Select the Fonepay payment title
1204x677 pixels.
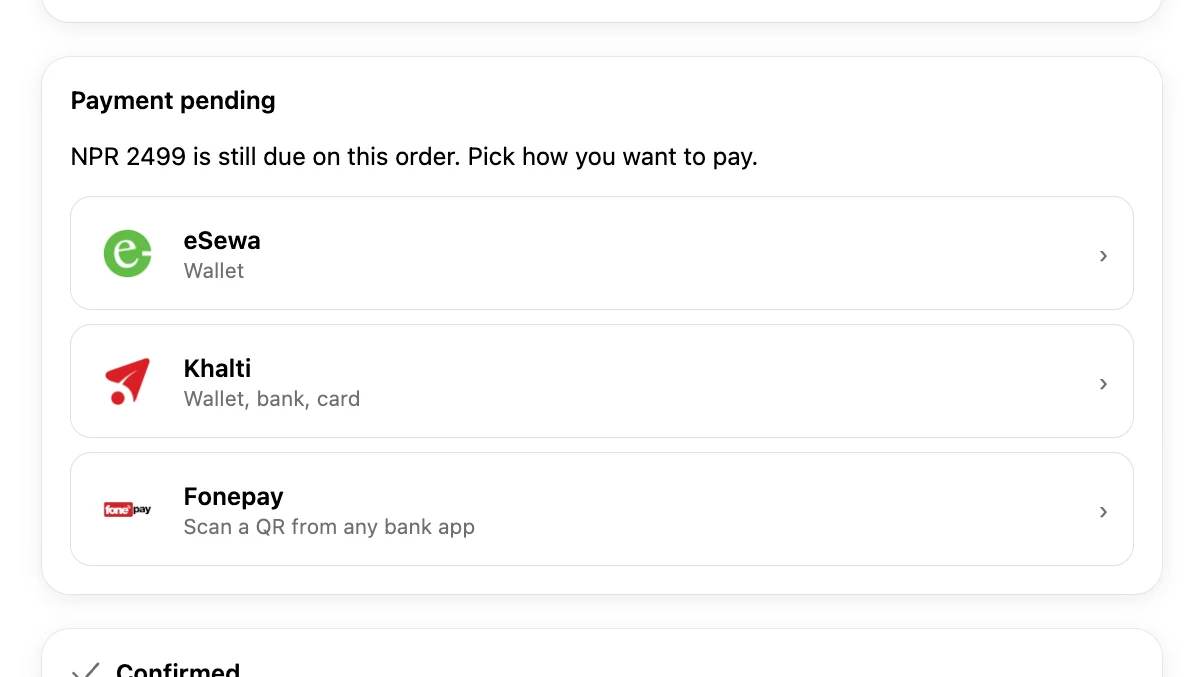pos(234,497)
